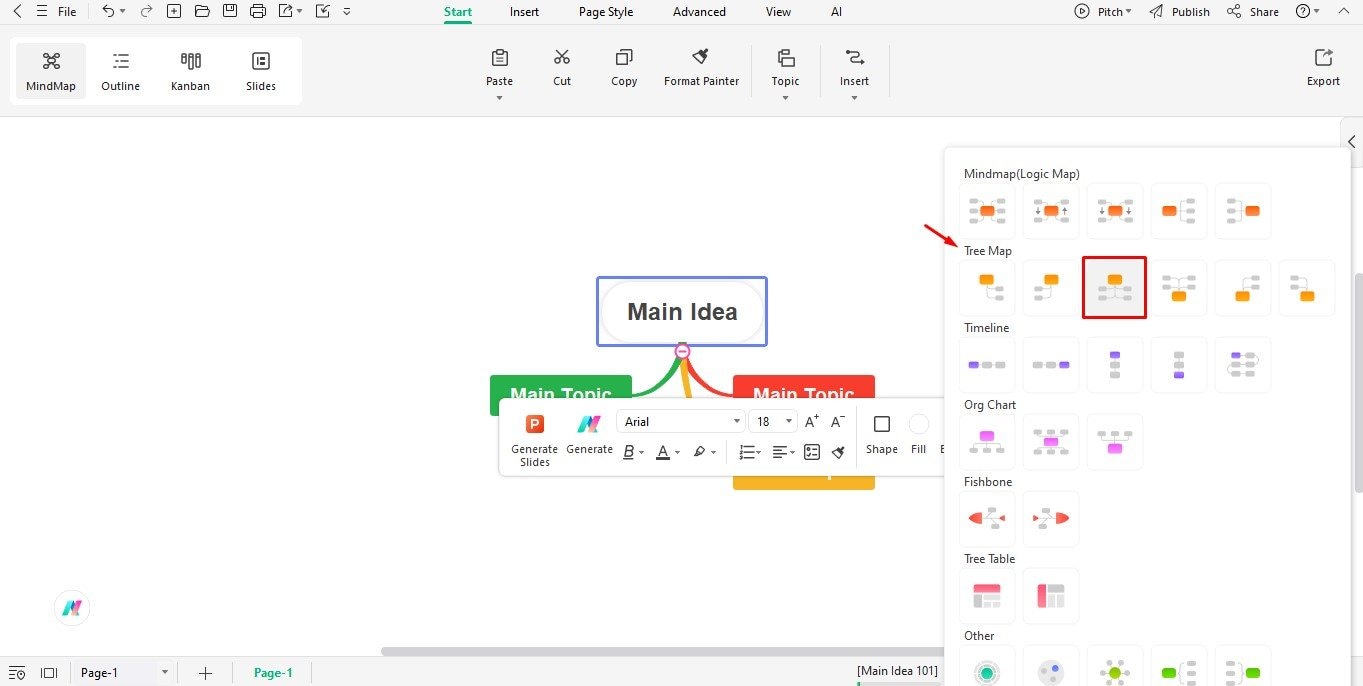
Task: Click the Export button
Action: click(1323, 68)
